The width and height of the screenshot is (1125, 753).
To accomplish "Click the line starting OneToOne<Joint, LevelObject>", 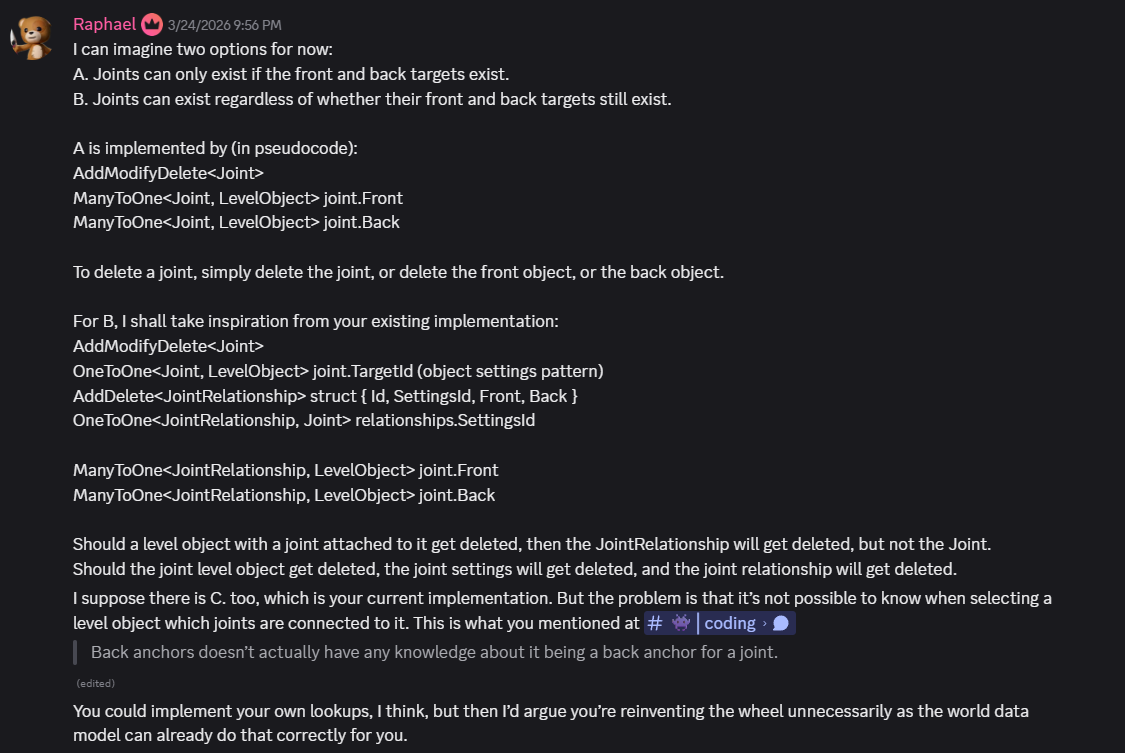I will (338, 371).
